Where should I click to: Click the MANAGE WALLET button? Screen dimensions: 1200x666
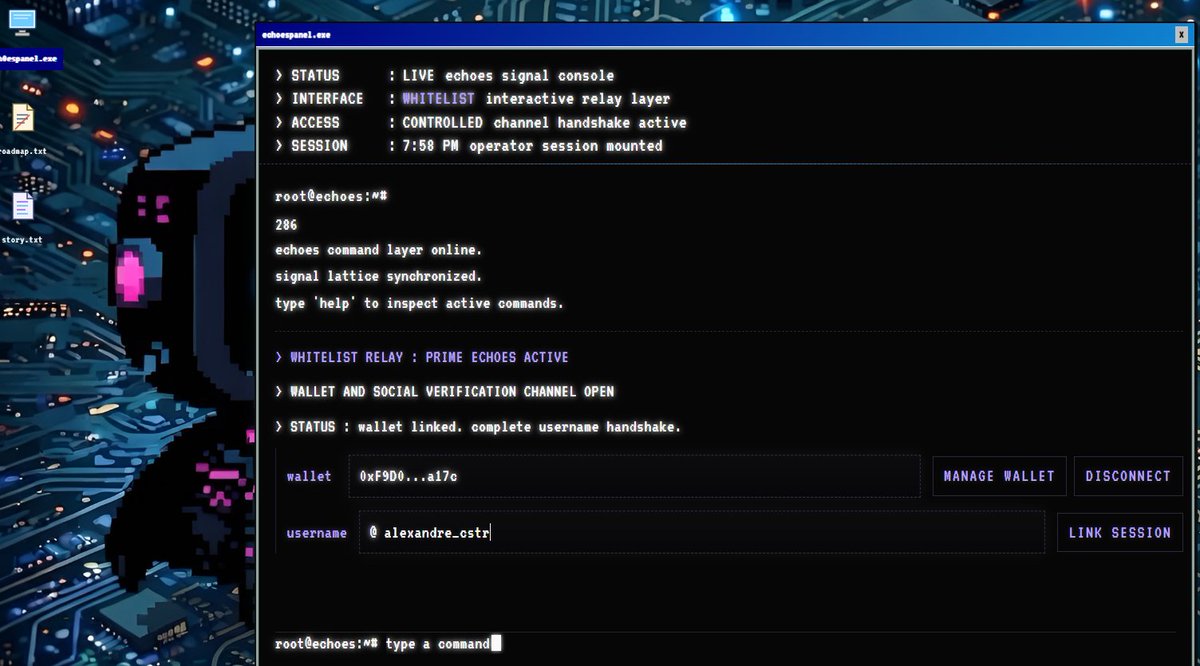click(999, 476)
